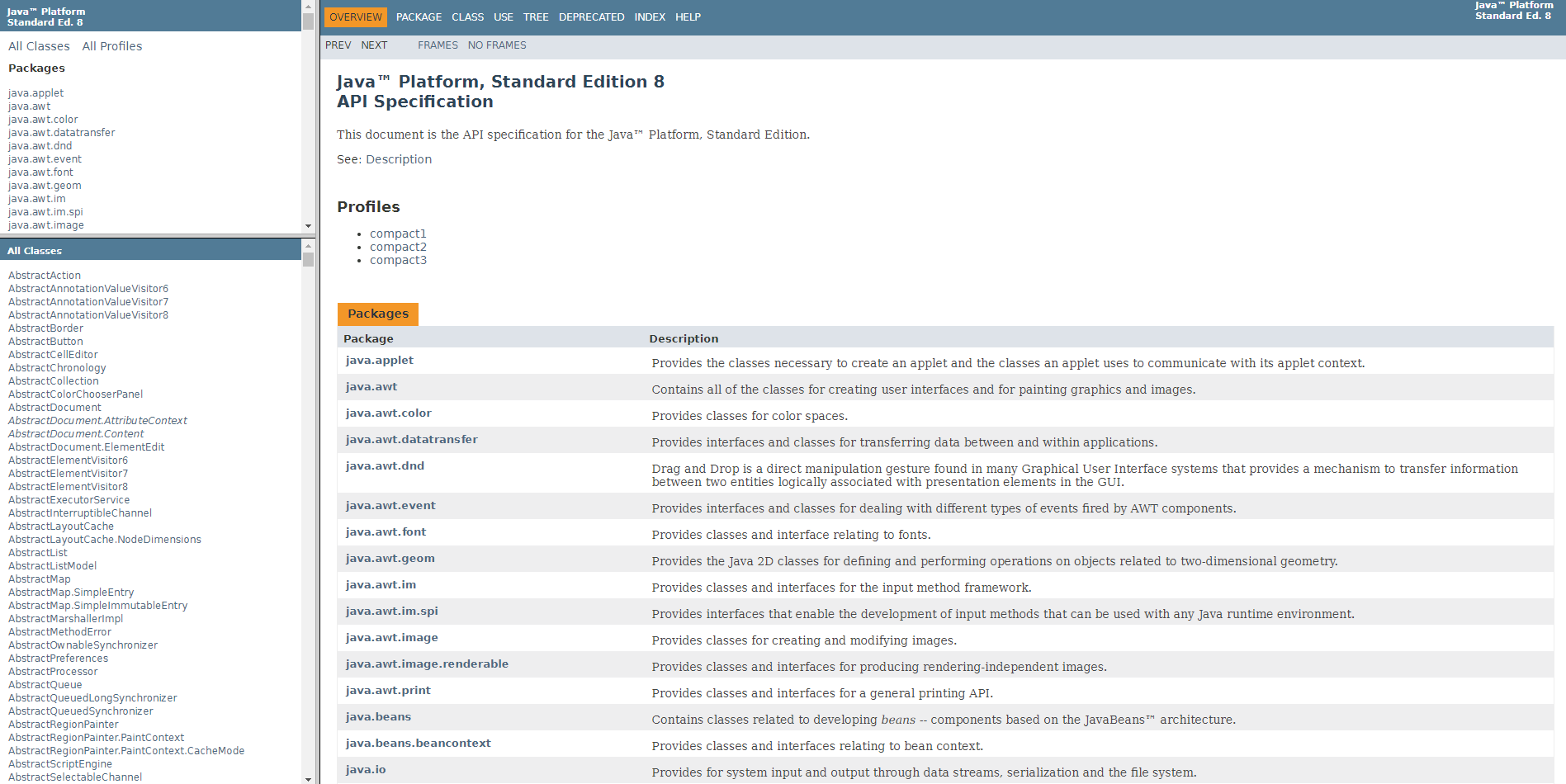Click All Classes frame scrollbar down arrow

pos(308,778)
